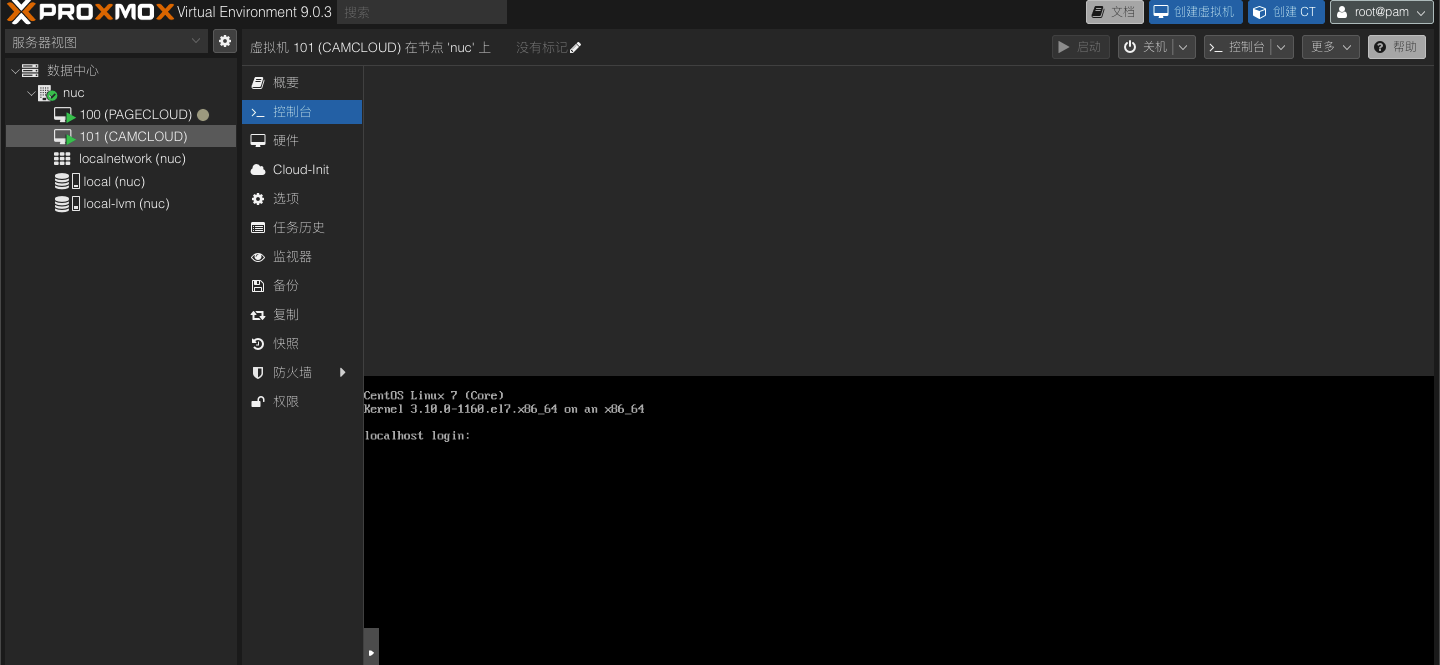The image size is (1440, 665).
Task: Click the 概要 book icon
Action: click(258, 83)
